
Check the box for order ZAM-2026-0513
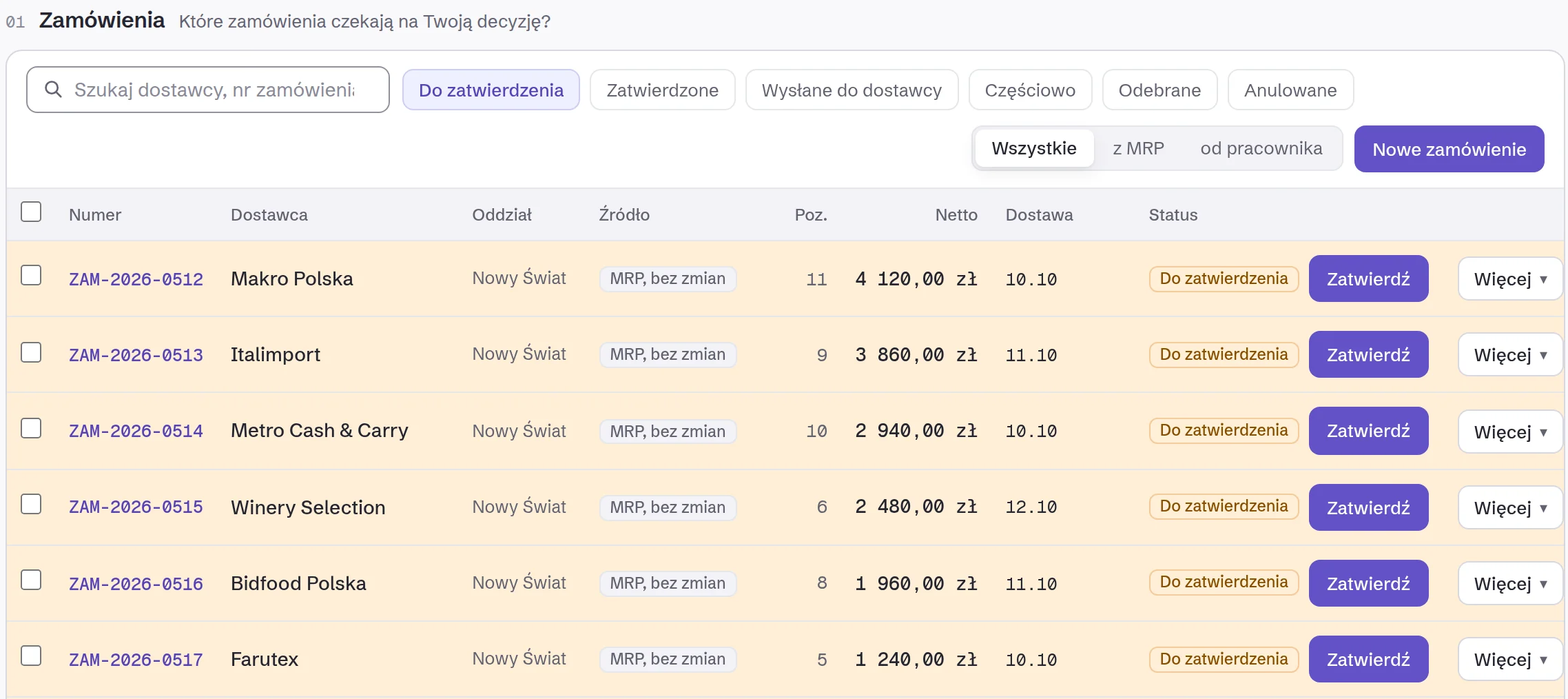(31, 352)
